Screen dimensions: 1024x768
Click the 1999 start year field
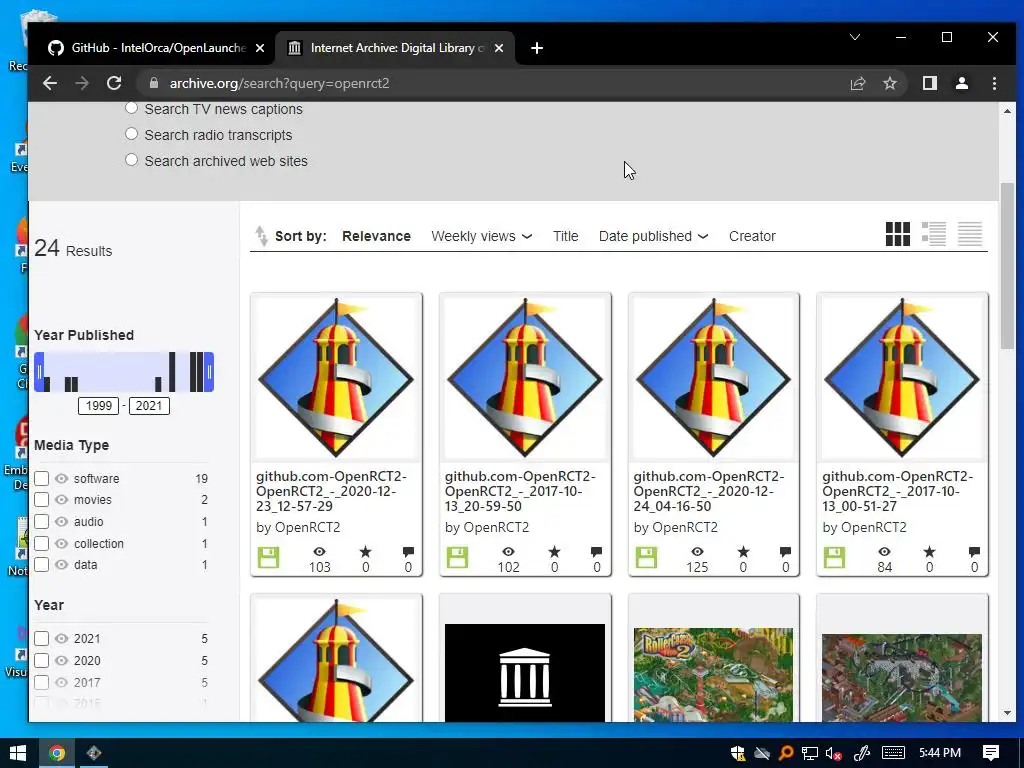pos(99,406)
